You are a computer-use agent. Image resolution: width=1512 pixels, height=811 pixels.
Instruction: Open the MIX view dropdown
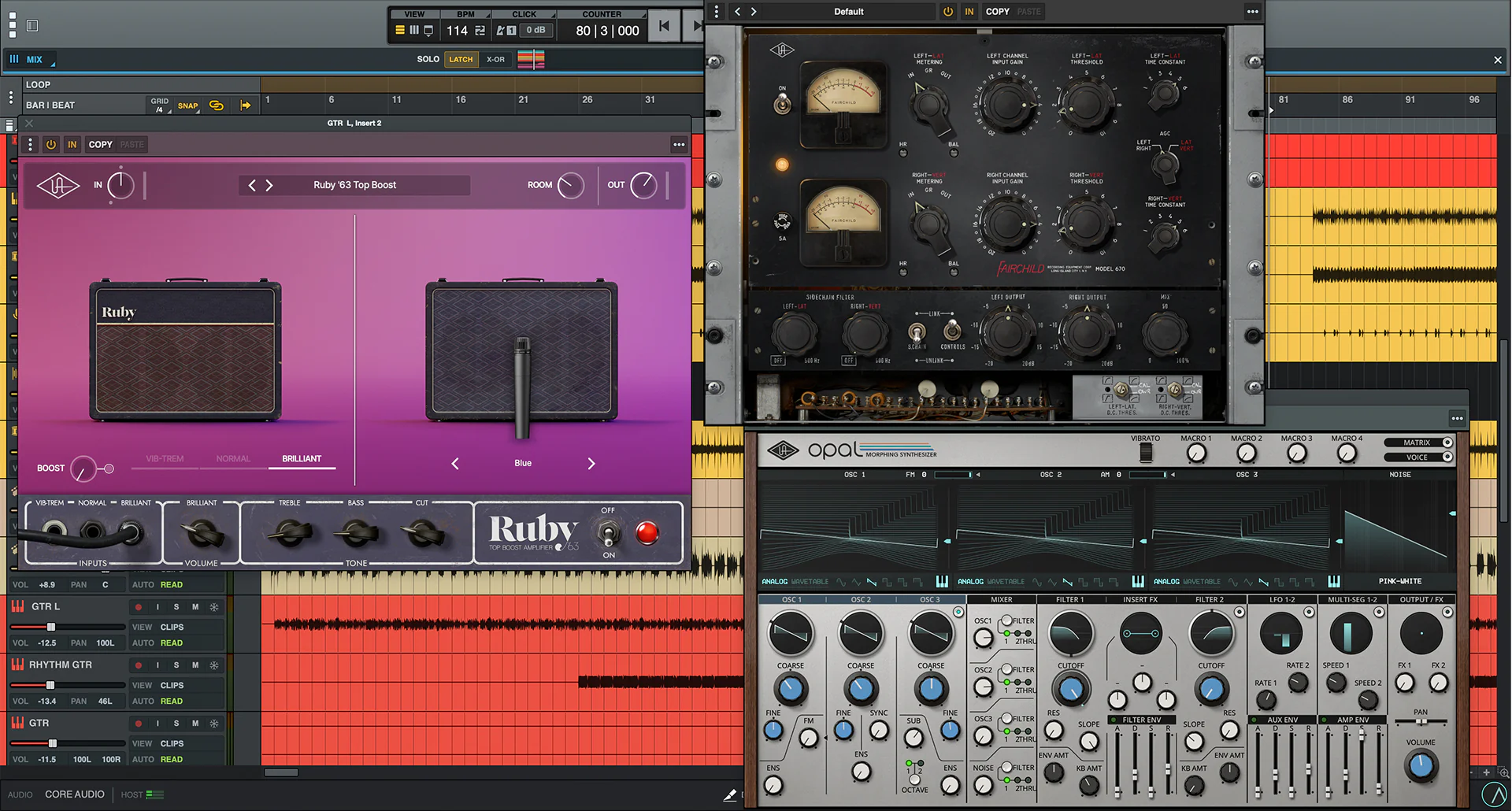coord(34,60)
